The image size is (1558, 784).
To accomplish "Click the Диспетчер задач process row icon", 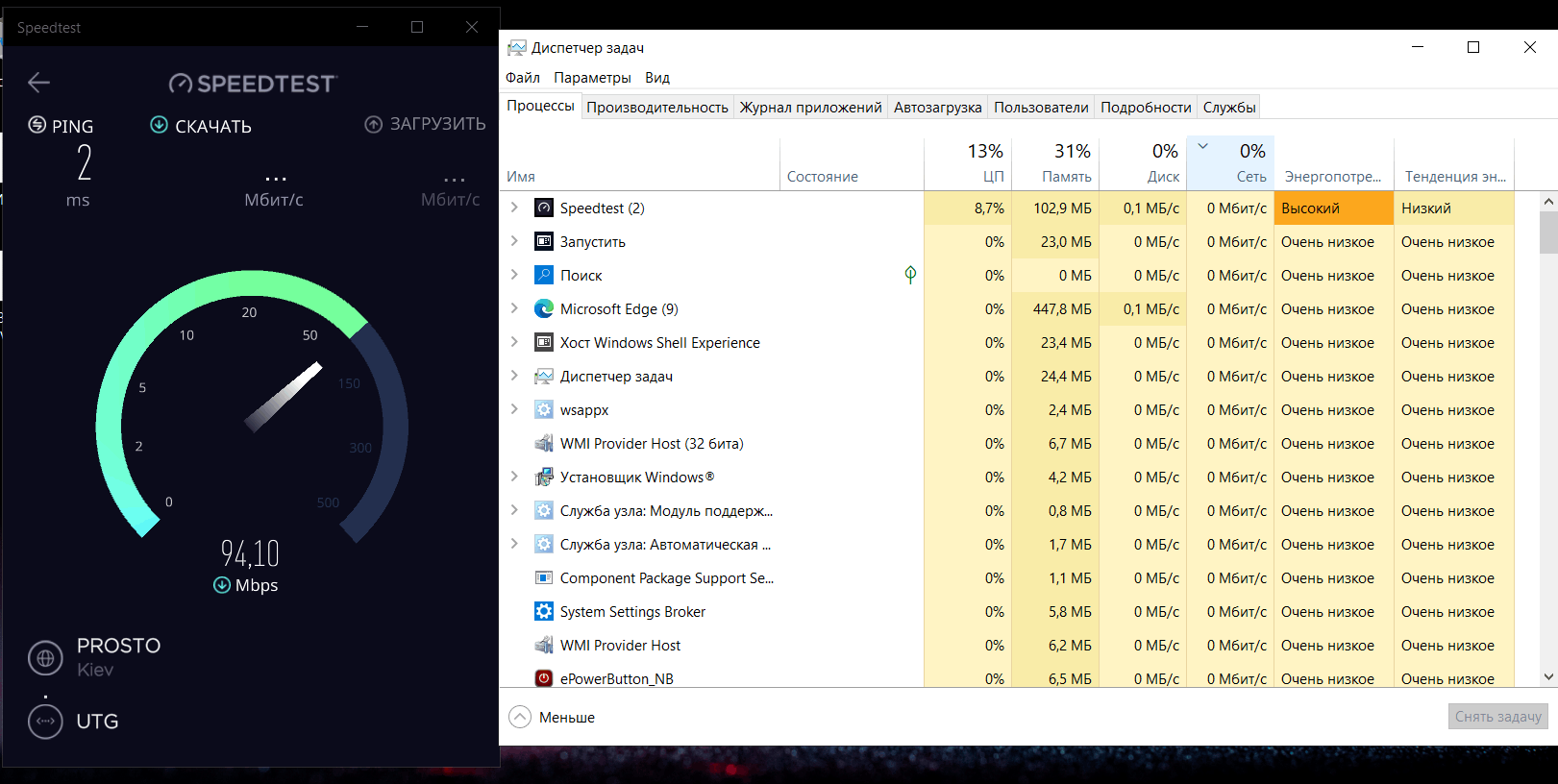I will [544, 376].
